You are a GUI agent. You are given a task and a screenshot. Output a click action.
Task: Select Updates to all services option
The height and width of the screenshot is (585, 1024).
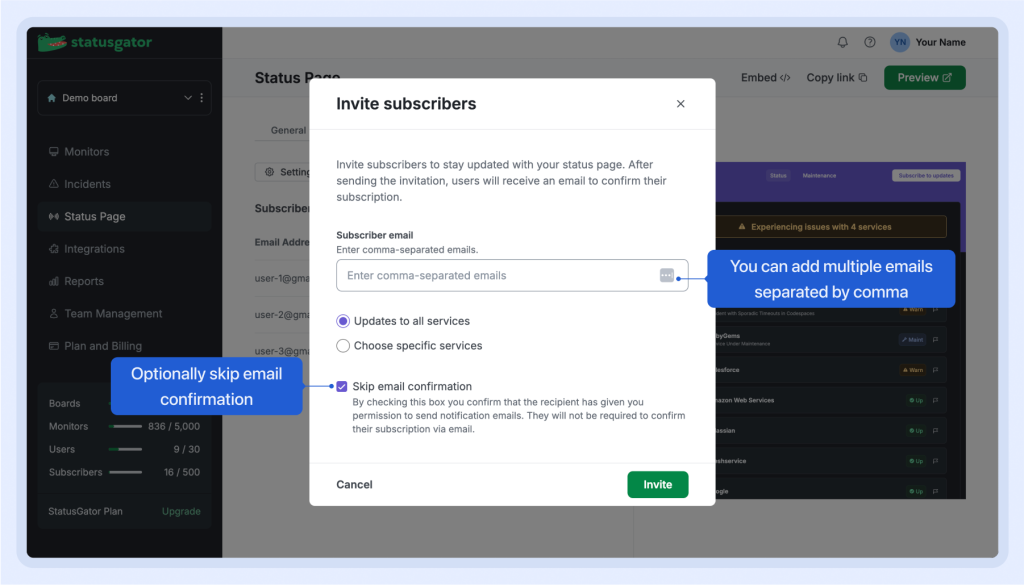[344, 321]
